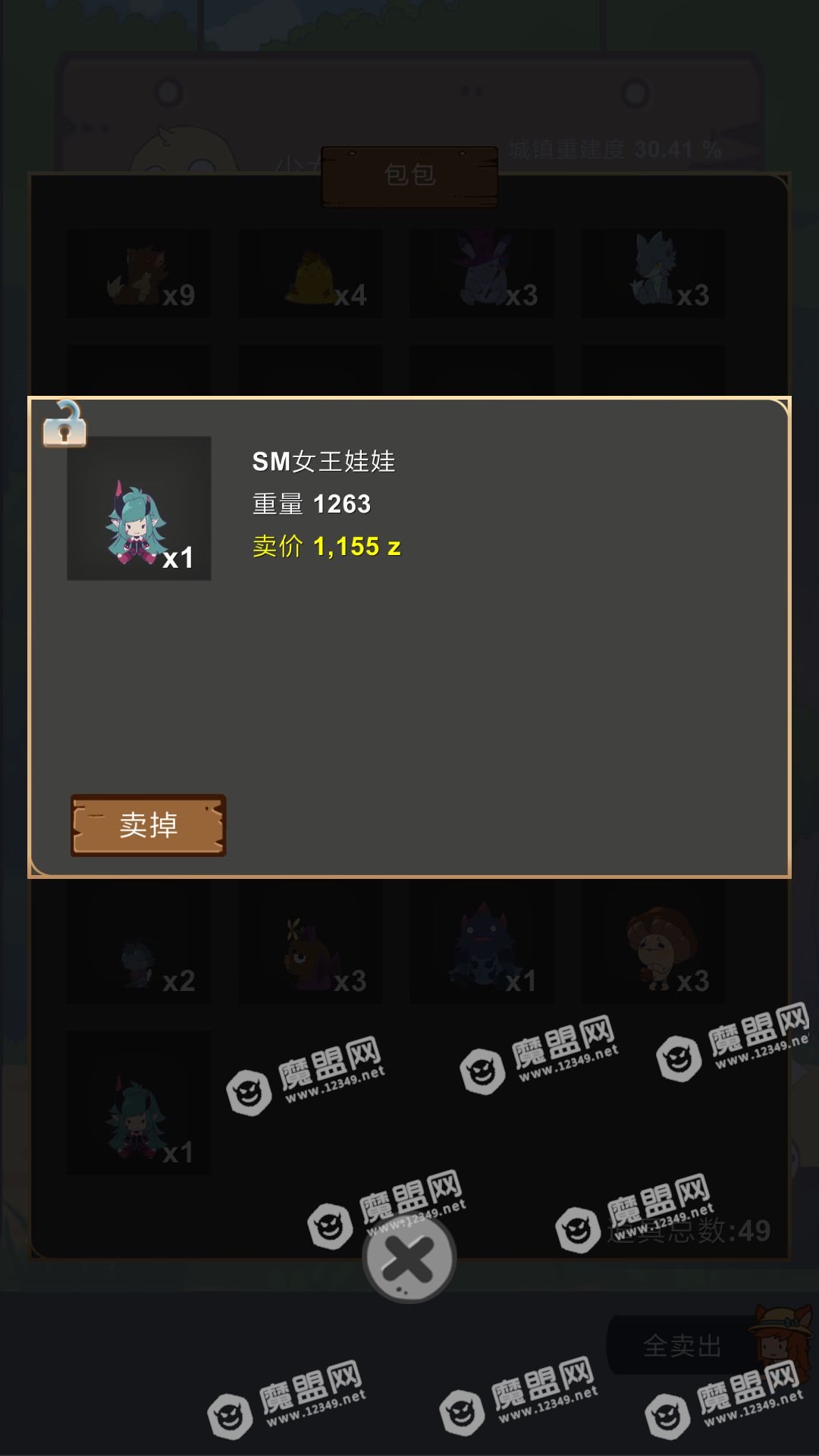Close the popup with the X button

pyautogui.click(x=409, y=1260)
